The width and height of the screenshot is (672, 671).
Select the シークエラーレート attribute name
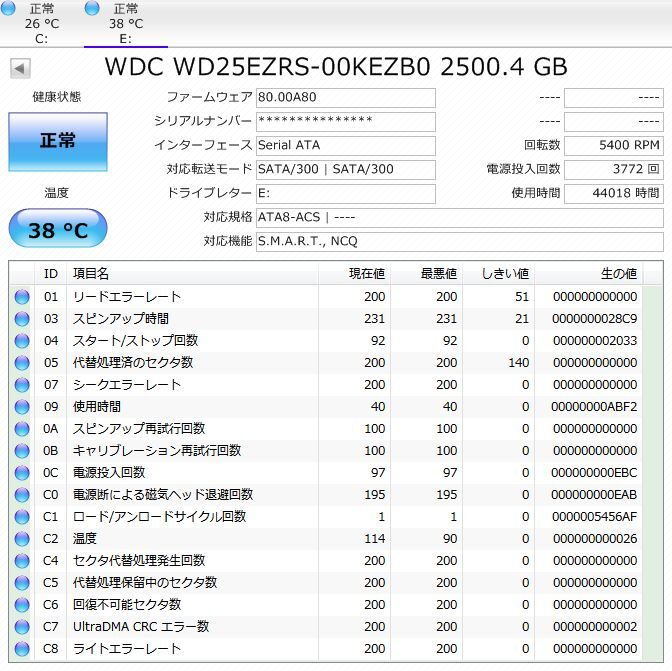pyautogui.click(x=127, y=385)
